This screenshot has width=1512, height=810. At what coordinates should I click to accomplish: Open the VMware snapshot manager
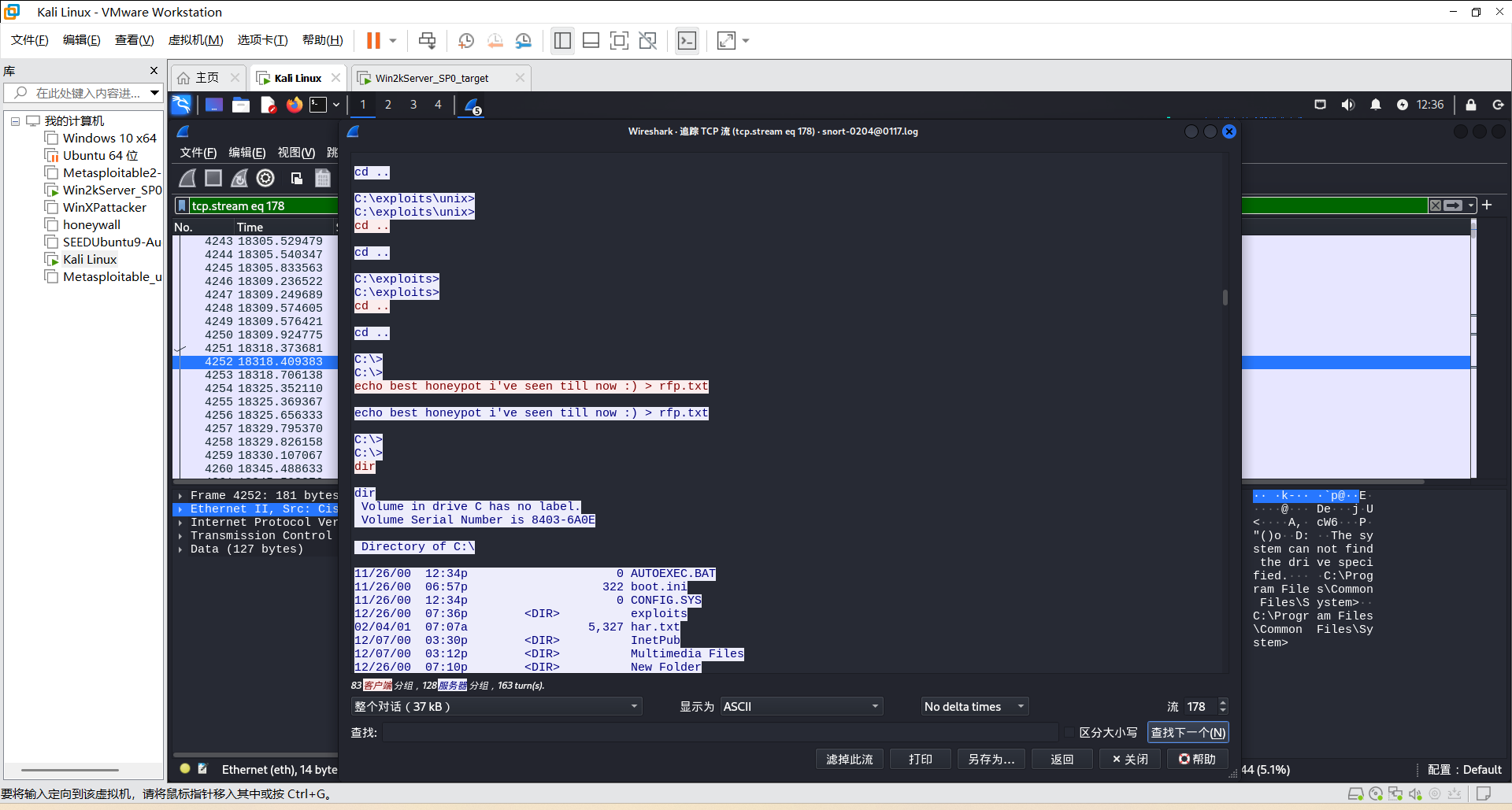click(524, 40)
